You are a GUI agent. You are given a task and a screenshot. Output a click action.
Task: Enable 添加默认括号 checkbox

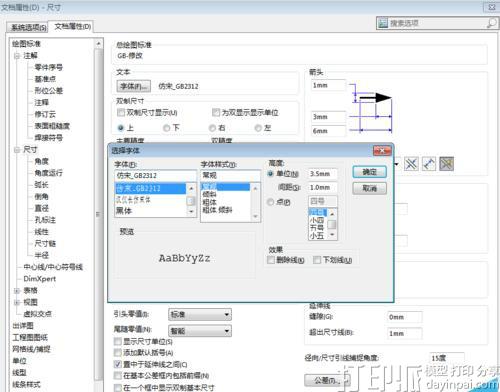[x=117, y=353]
